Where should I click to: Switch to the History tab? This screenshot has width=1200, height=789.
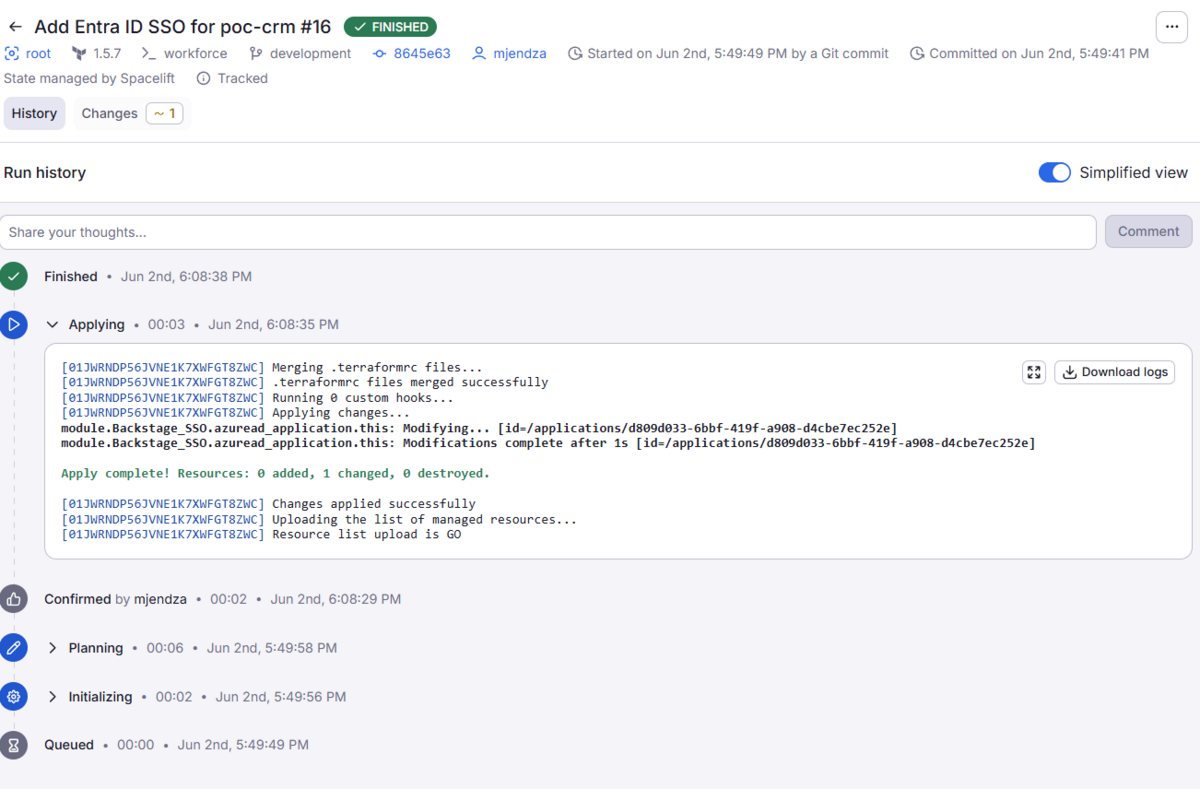[x=34, y=113]
